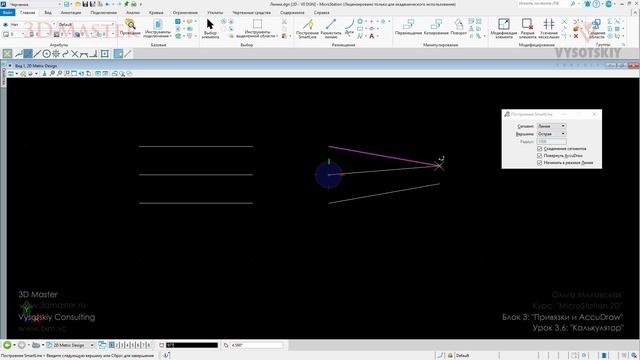Click the Fit View icon in view toolbar
The height and width of the screenshot is (360, 640).
[74, 73]
